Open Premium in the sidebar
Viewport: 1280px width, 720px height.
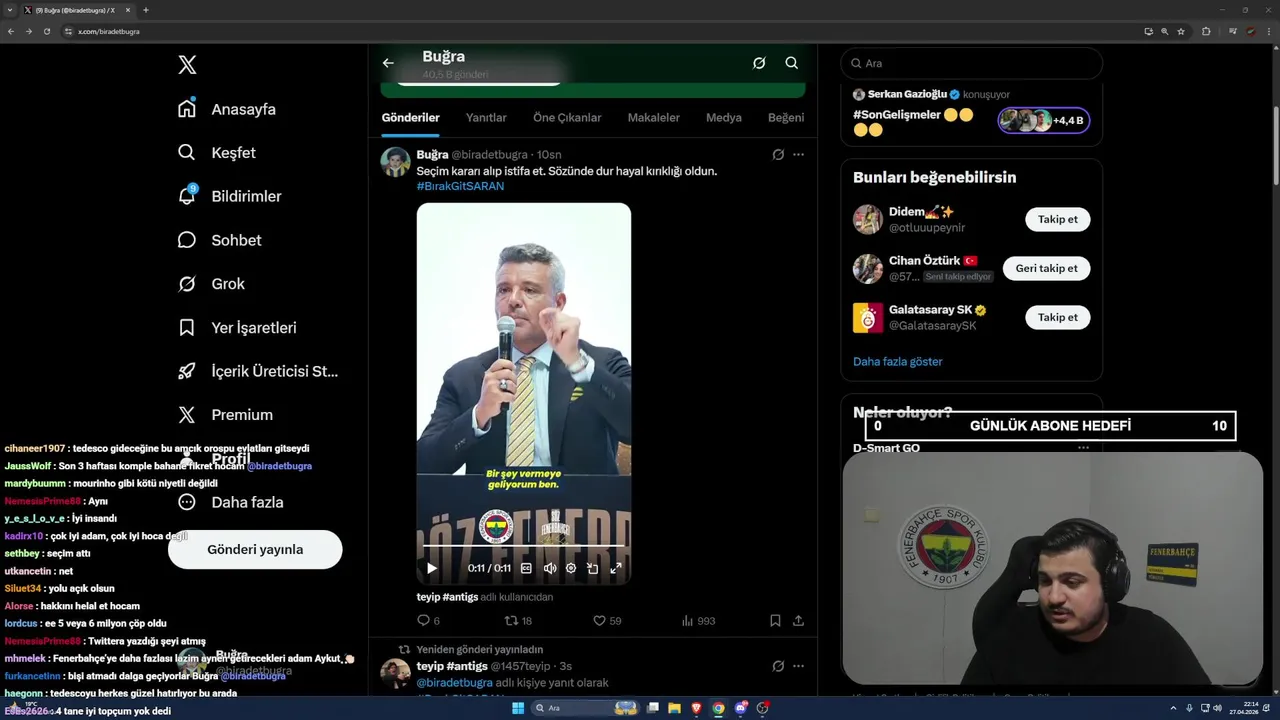pyautogui.click(x=225, y=415)
